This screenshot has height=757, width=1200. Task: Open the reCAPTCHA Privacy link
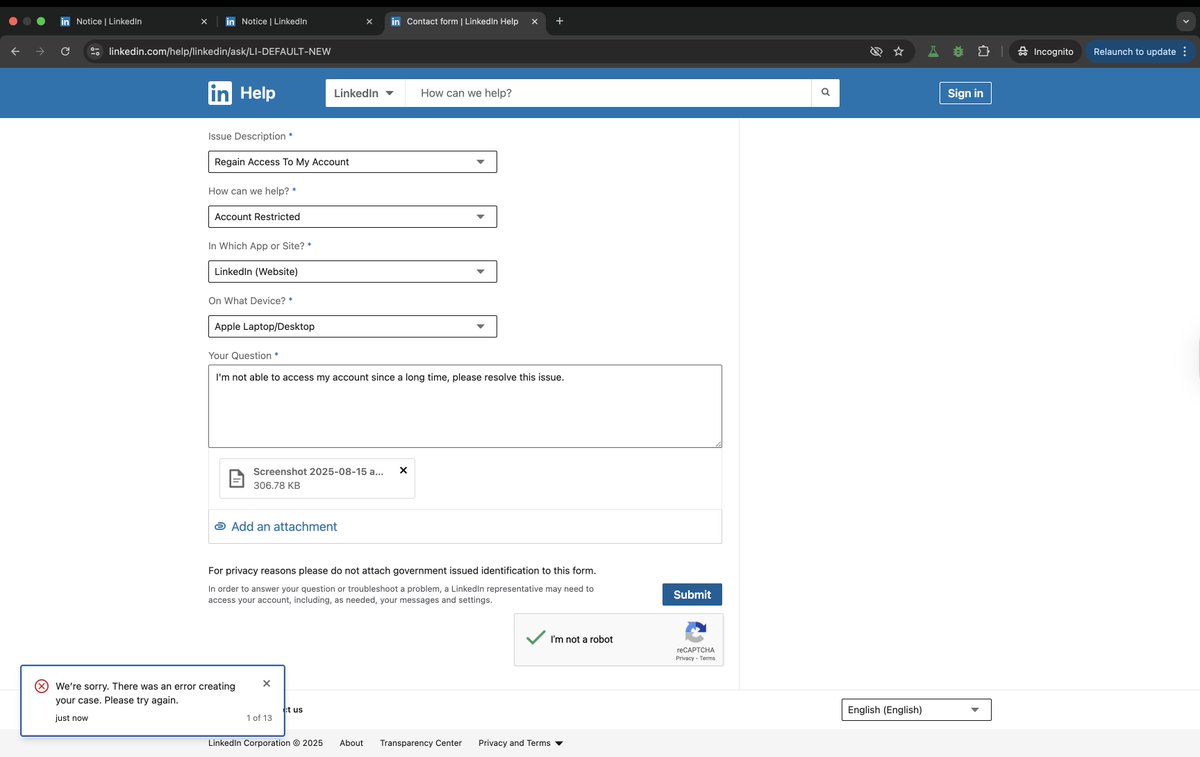pos(684,658)
